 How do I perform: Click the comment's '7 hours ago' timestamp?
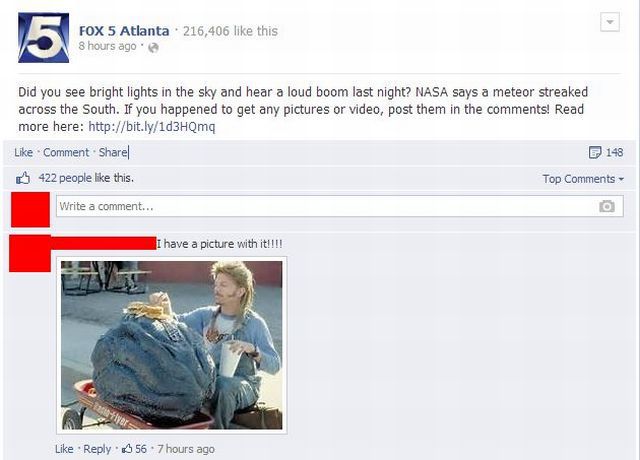click(x=186, y=449)
